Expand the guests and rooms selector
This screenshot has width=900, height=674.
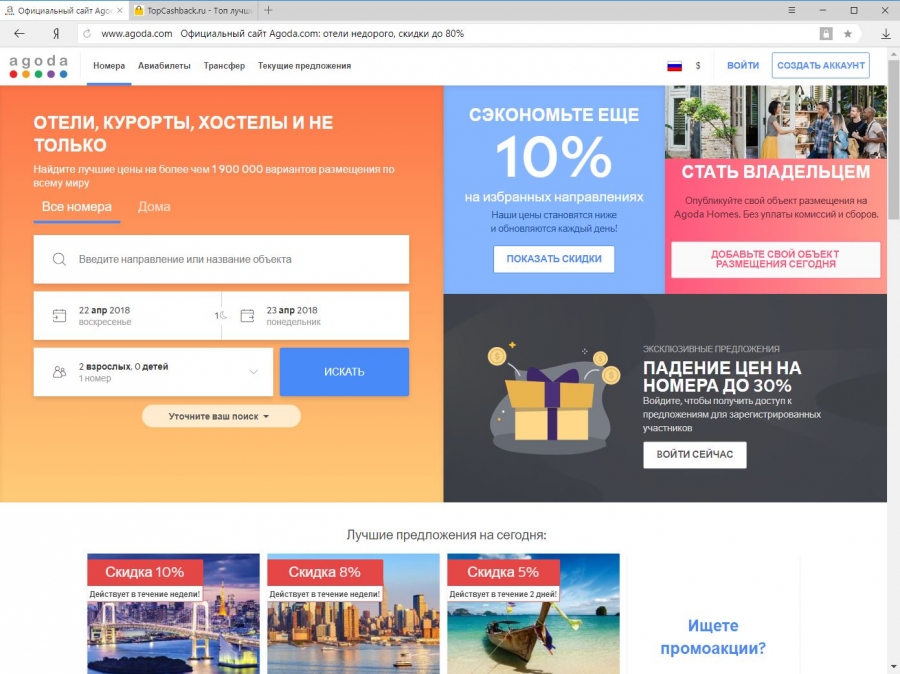tap(153, 372)
